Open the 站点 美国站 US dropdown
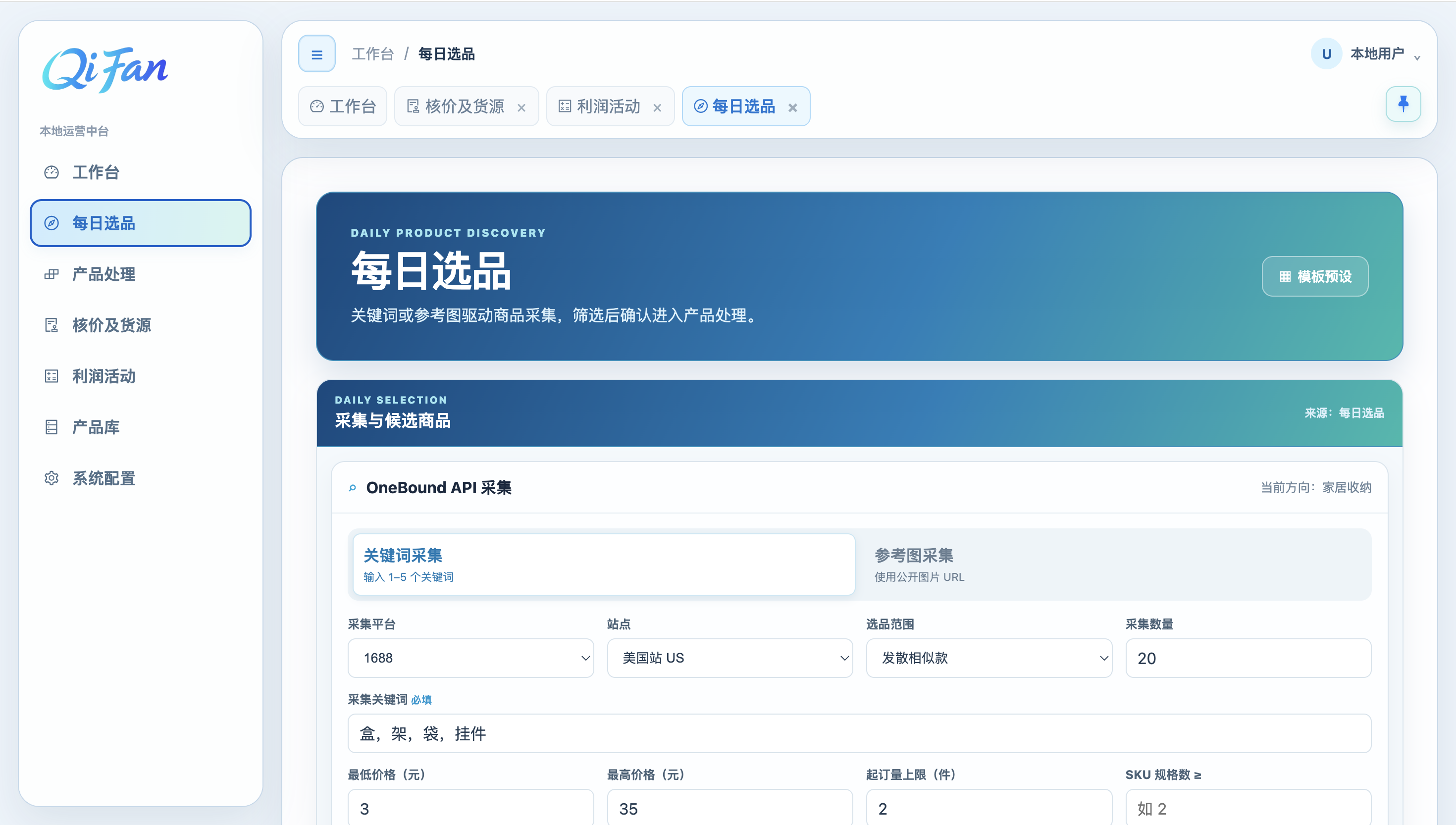The height and width of the screenshot is (825, 1456). point(729,658)
